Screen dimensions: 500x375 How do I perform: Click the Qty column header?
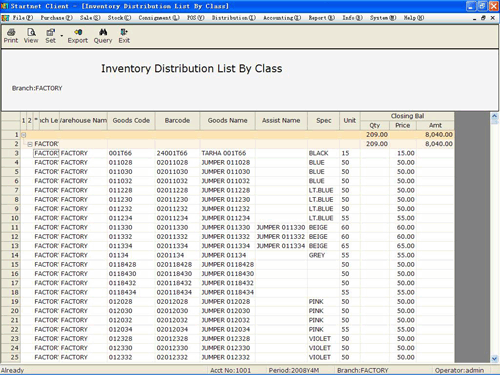375,125
